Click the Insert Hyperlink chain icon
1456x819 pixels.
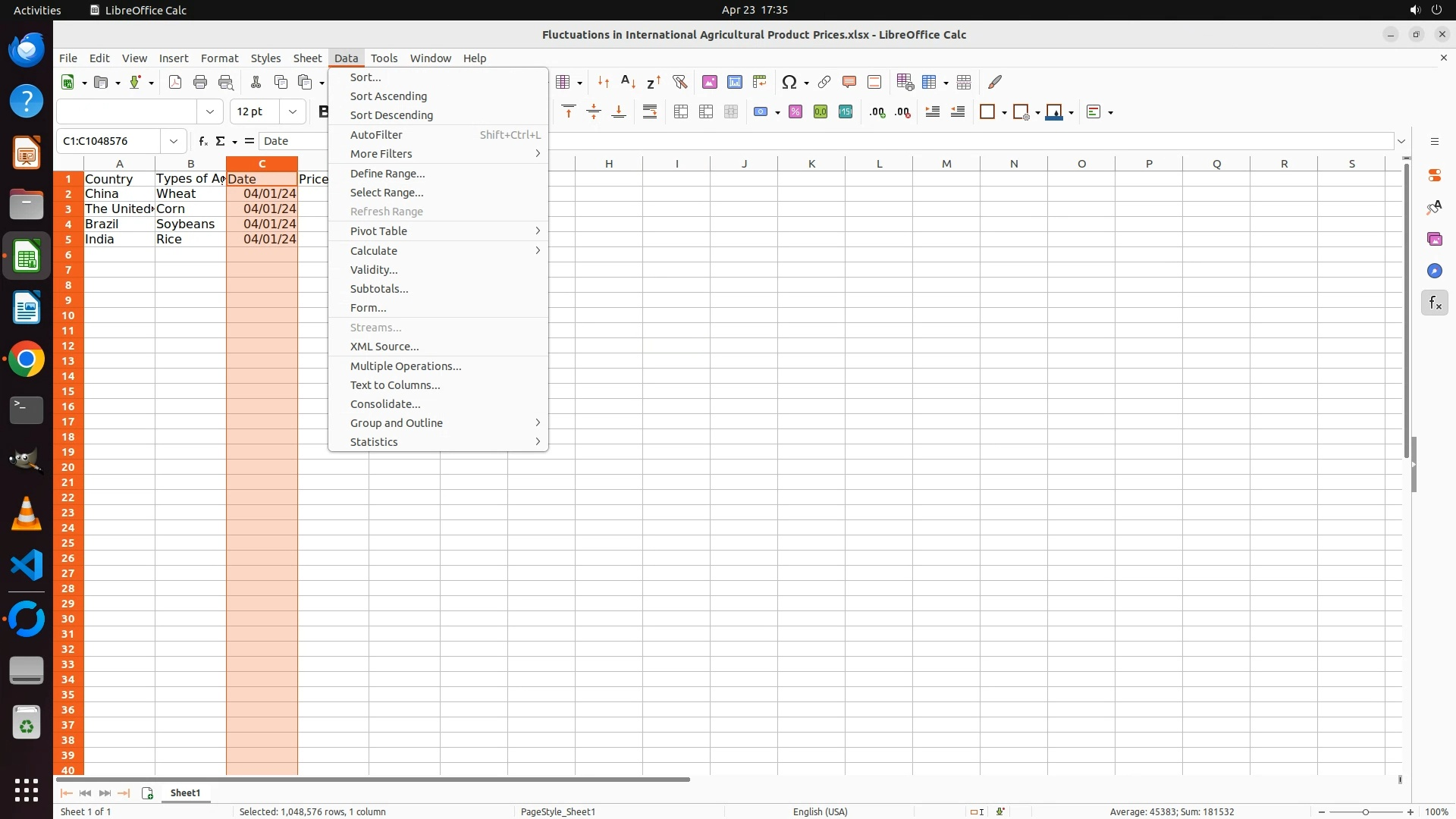click(x=824, y=82)
